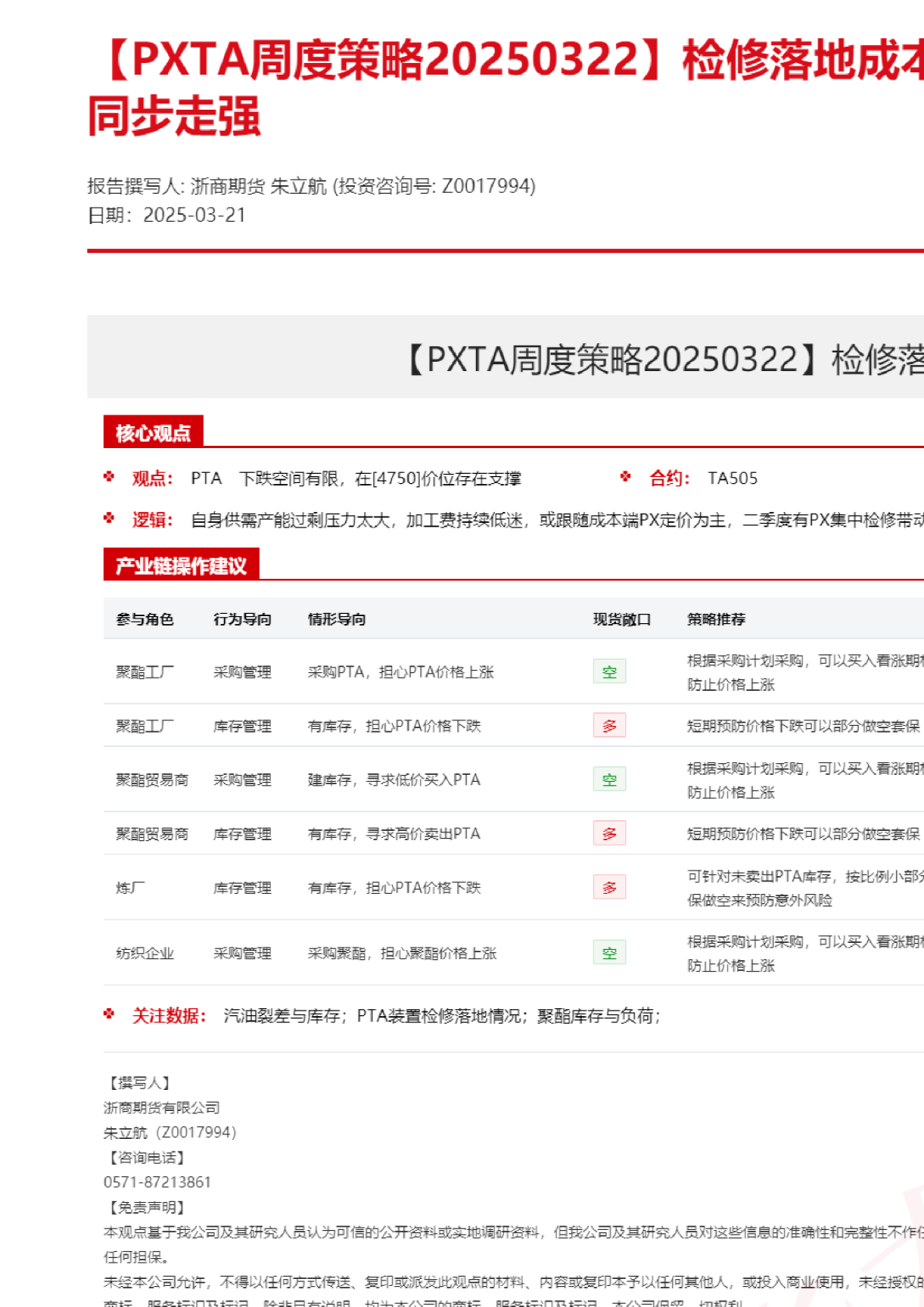Click the 现货敞口 column header
924x1307 pixels.
pyautogui.click(x=621, y=619)
